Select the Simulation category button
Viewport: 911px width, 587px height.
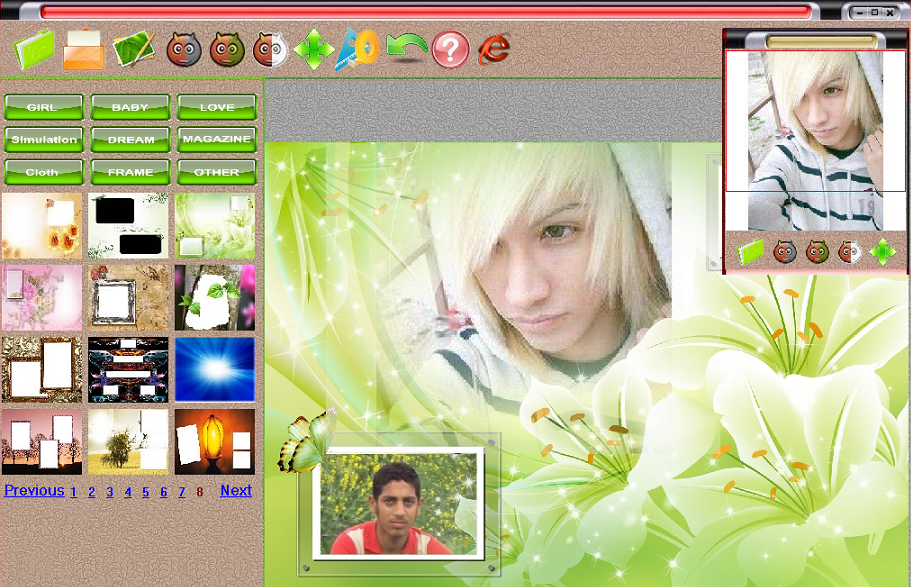coord(44,139)
